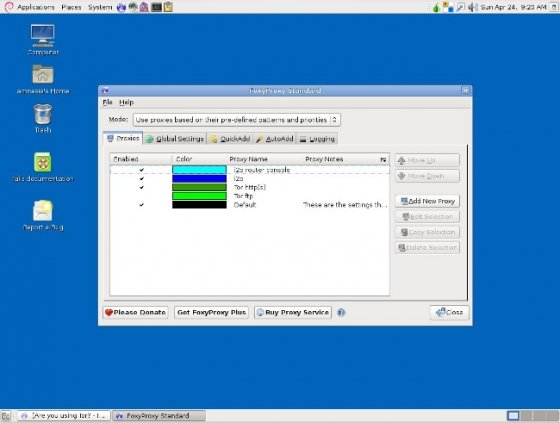Click the green Vidalia onion tray icon
The image size is (560, 423).
click(436, 7)
